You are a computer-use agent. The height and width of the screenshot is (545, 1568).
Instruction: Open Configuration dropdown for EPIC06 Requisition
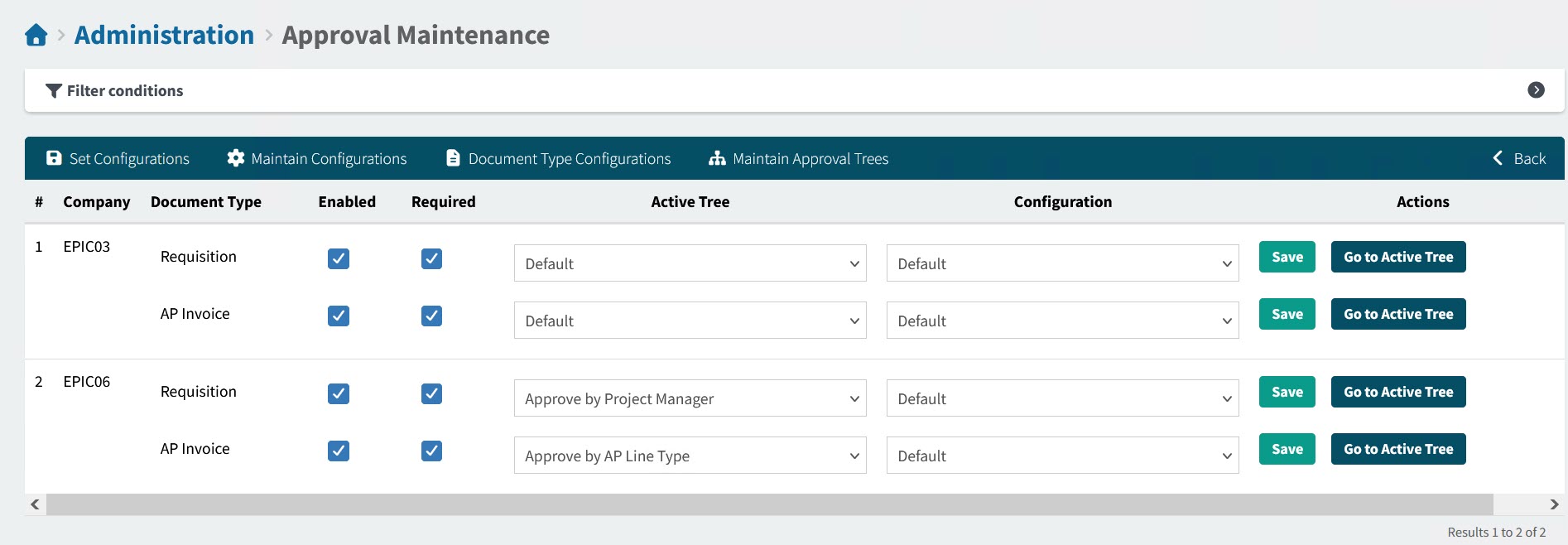pos(1063,398)
